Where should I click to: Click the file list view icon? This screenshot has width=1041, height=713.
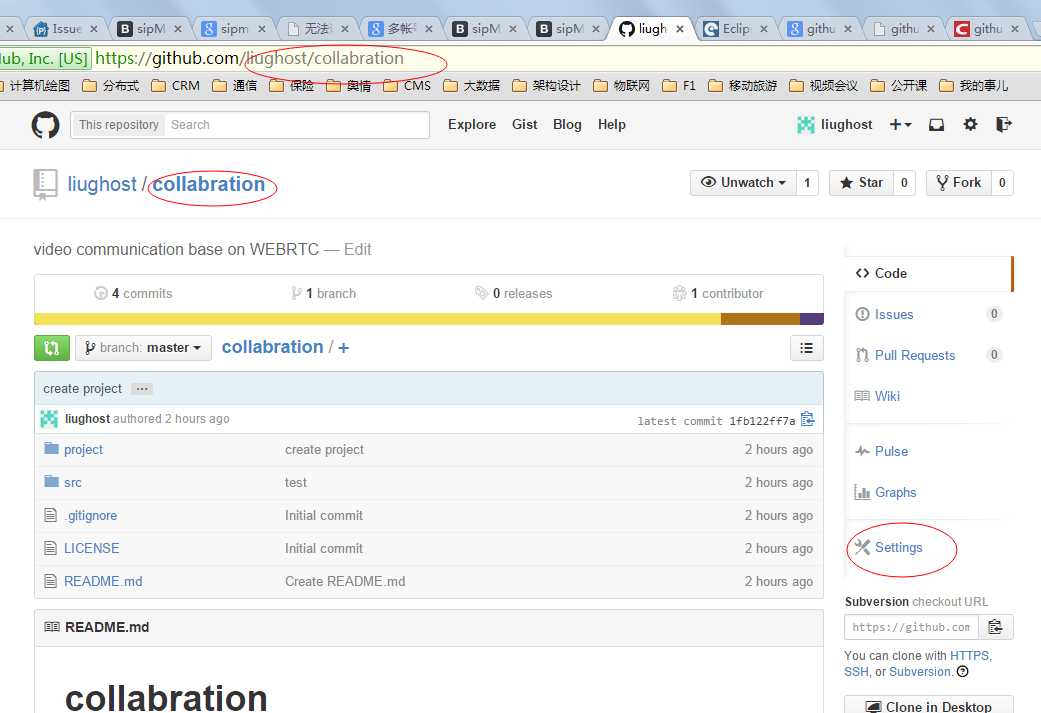(x=807, y=348)
